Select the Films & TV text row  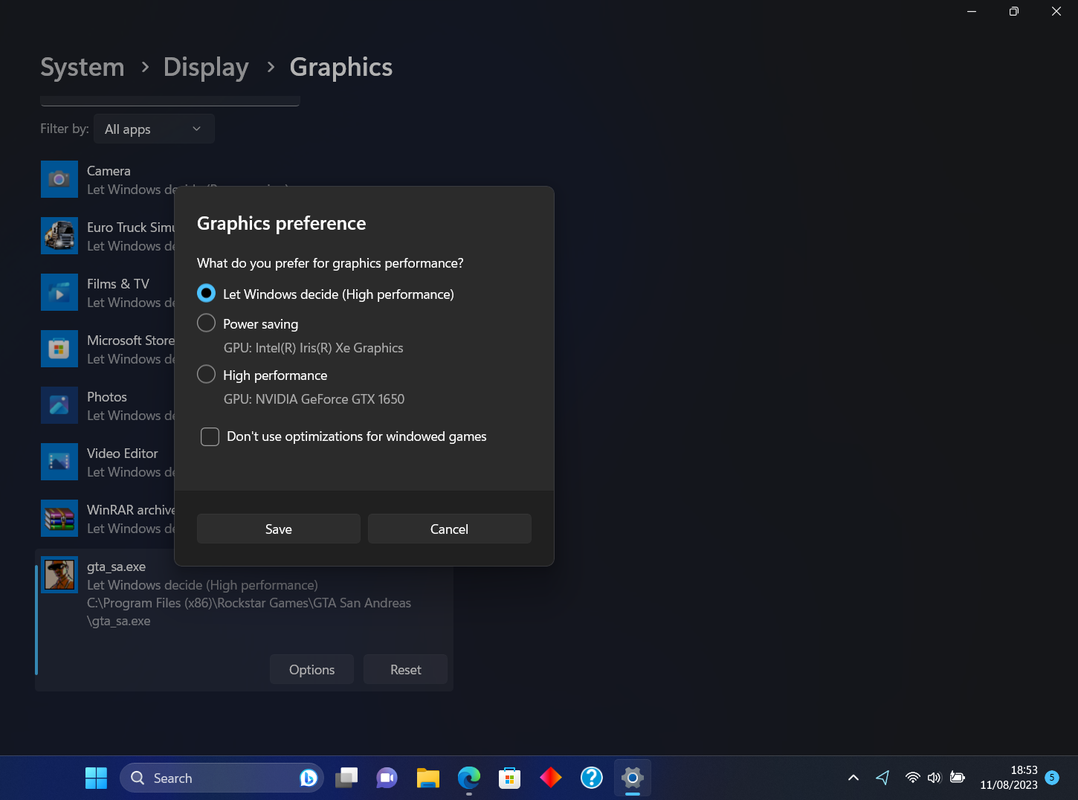click(x=118, y=284)
